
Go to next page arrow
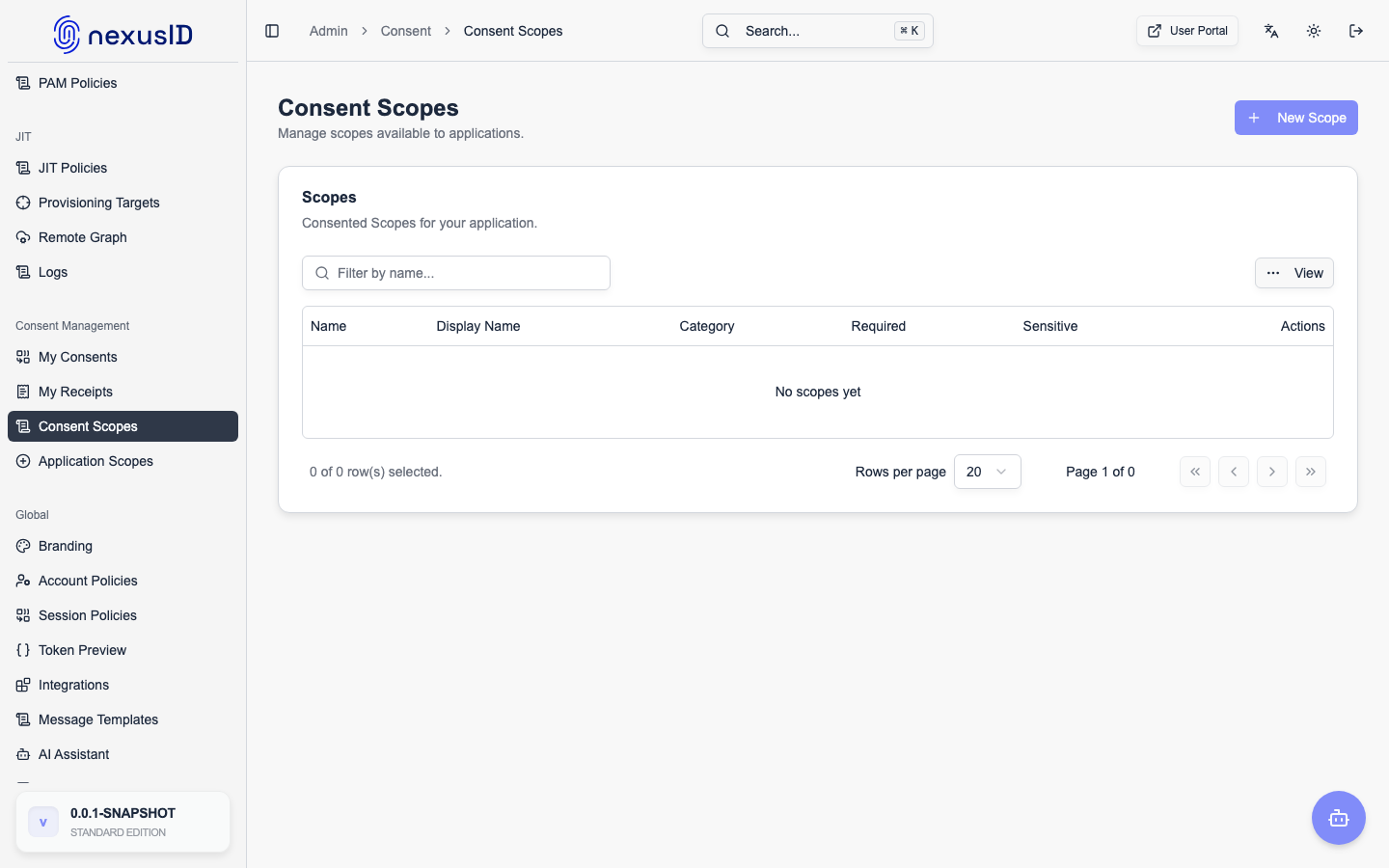pyautogui.click(x=1272, y=472)
